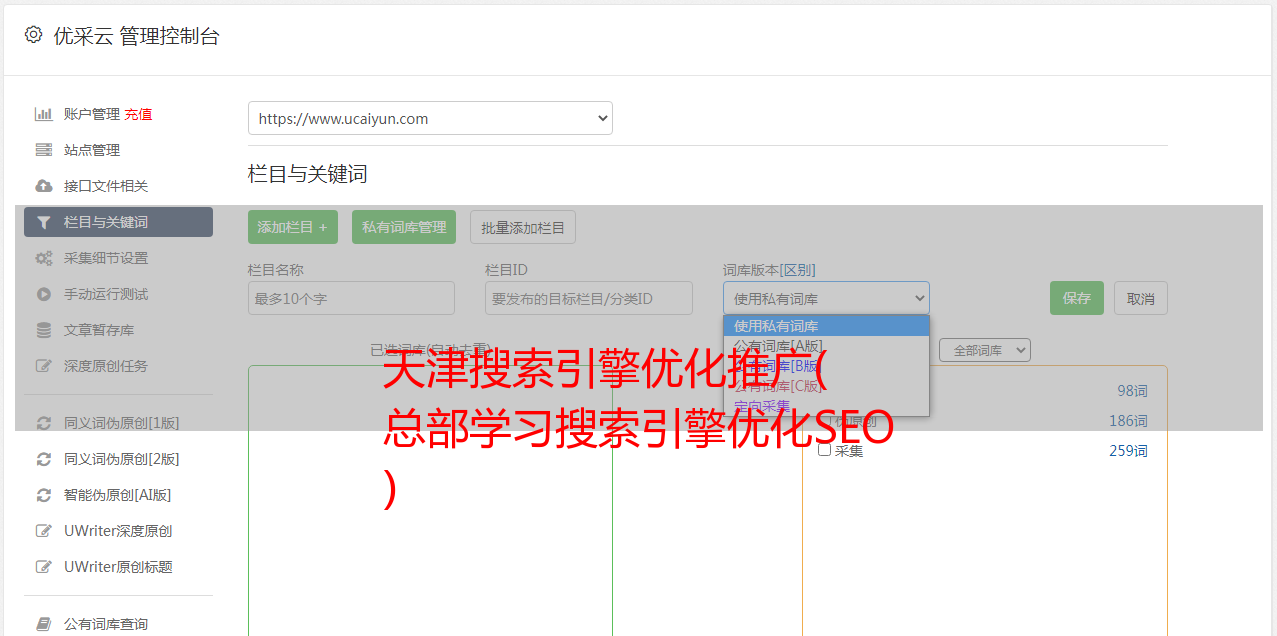Choose 公有词库[B版] from the list
Viewport: 1277px width, 636px height.
[826, 366]
